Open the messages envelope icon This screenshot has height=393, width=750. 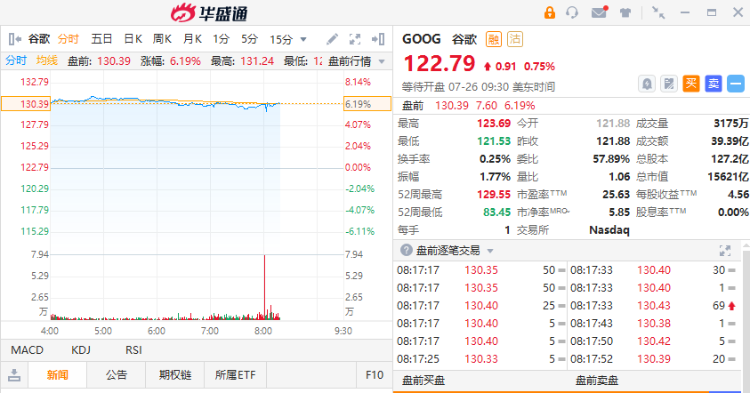coord(599,12)
